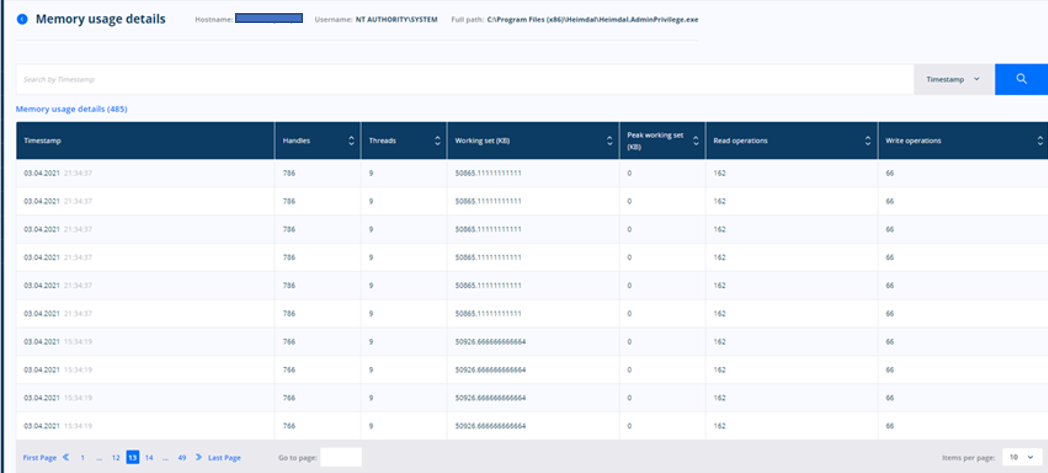Click the last row timestamp 03.04.2021 15:34:19
Screen dimensions: 1048x473
pos(58,426)
